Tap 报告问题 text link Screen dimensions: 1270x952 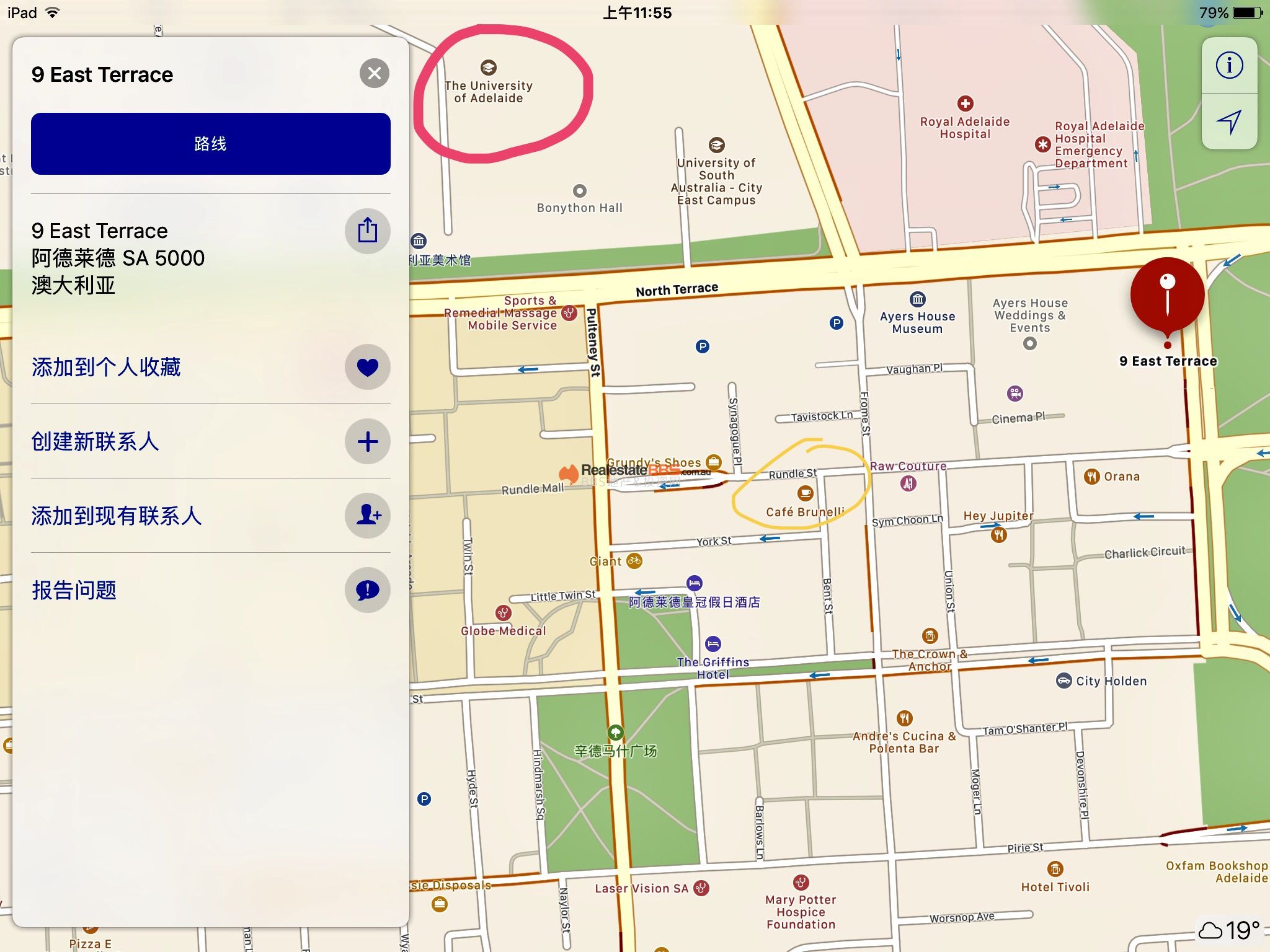pos(74,590)
